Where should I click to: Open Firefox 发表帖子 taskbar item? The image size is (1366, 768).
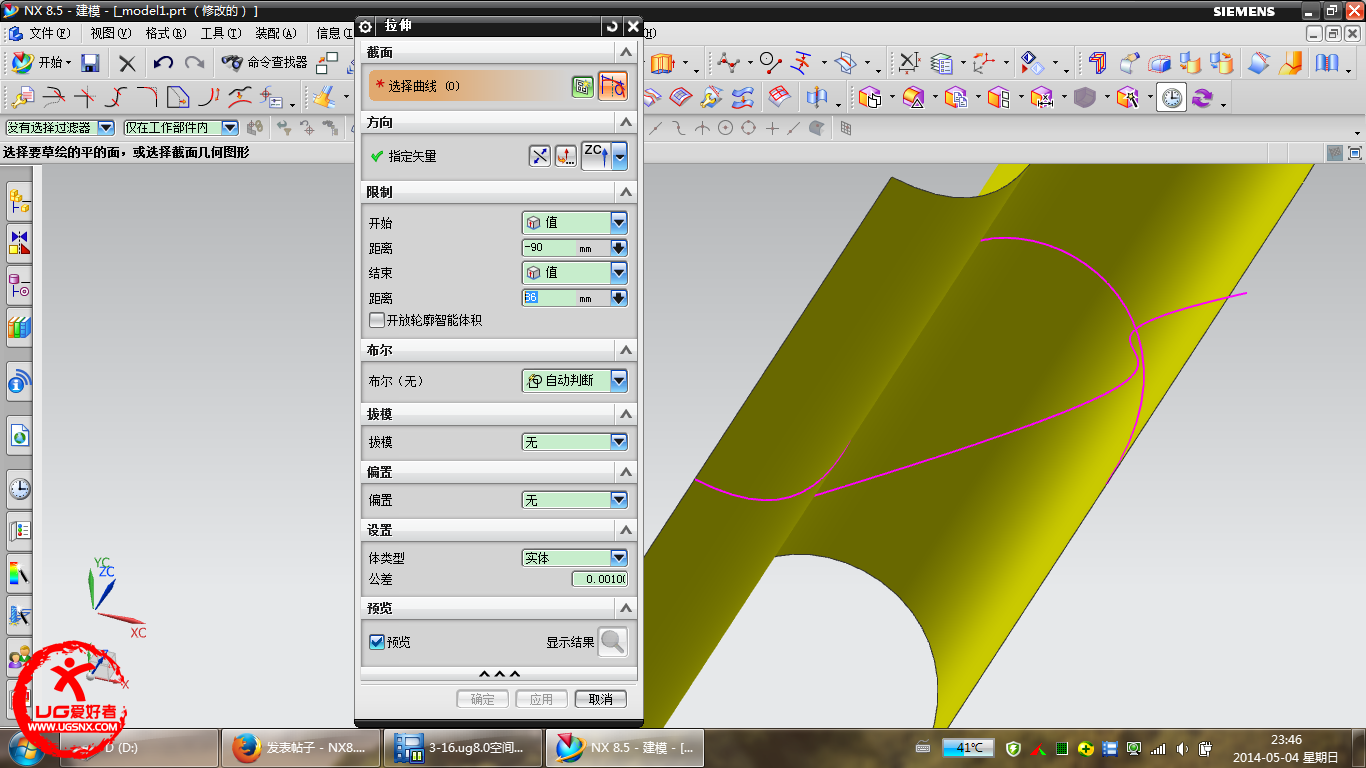tap(301, 748)
